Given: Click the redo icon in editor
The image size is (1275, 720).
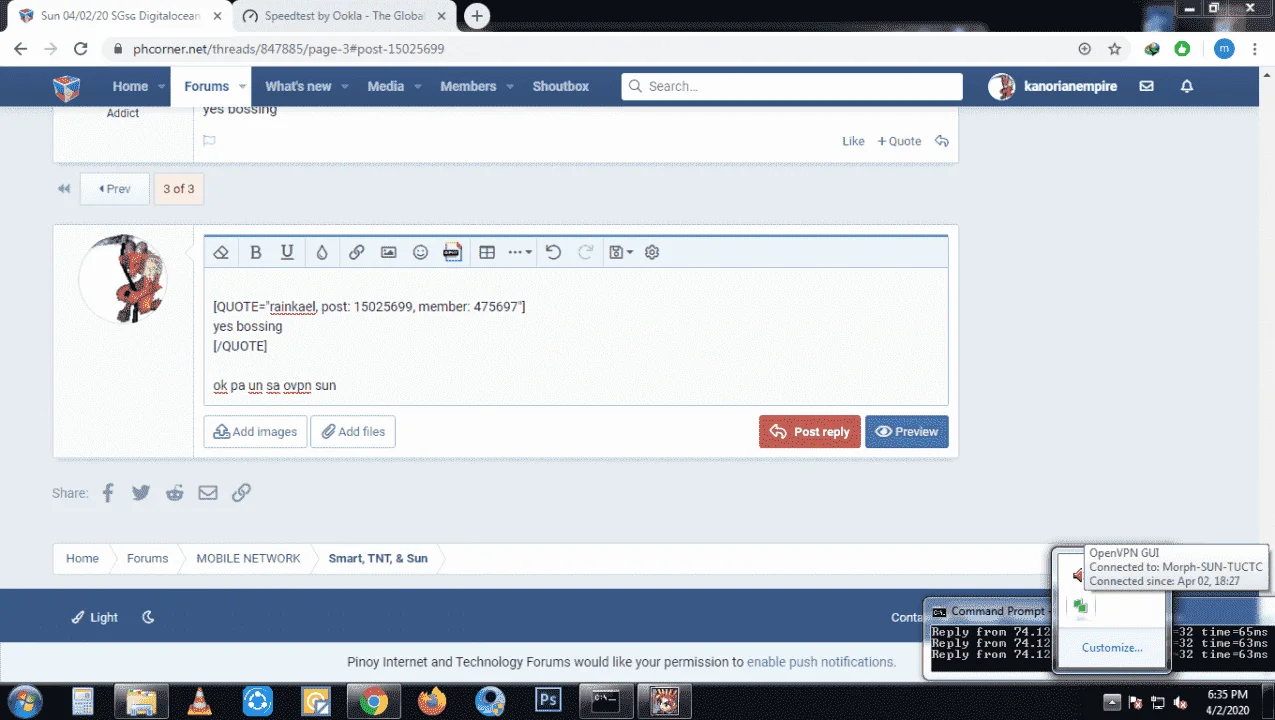Looking at the screenshot, I should 586,252.
